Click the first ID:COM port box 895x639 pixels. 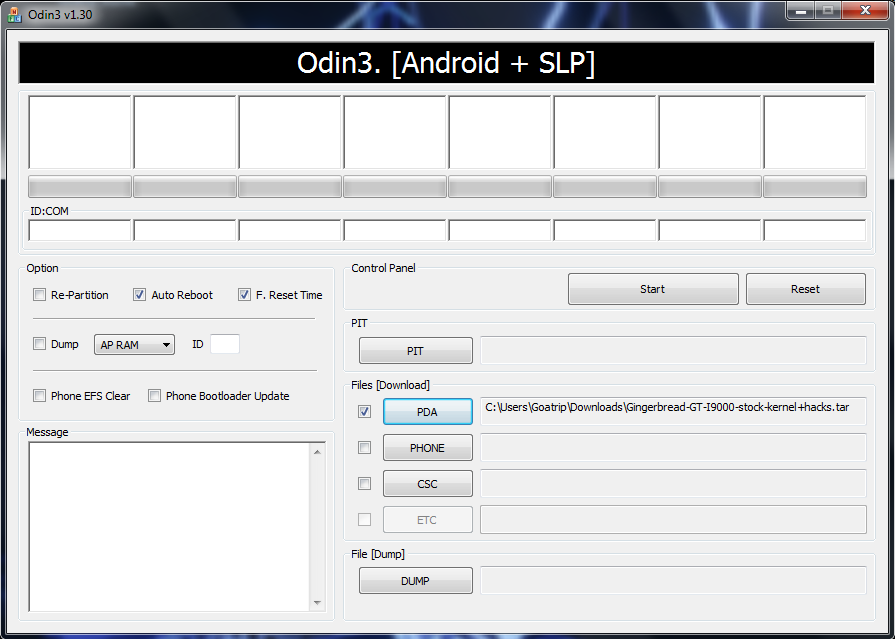point(80,230)
